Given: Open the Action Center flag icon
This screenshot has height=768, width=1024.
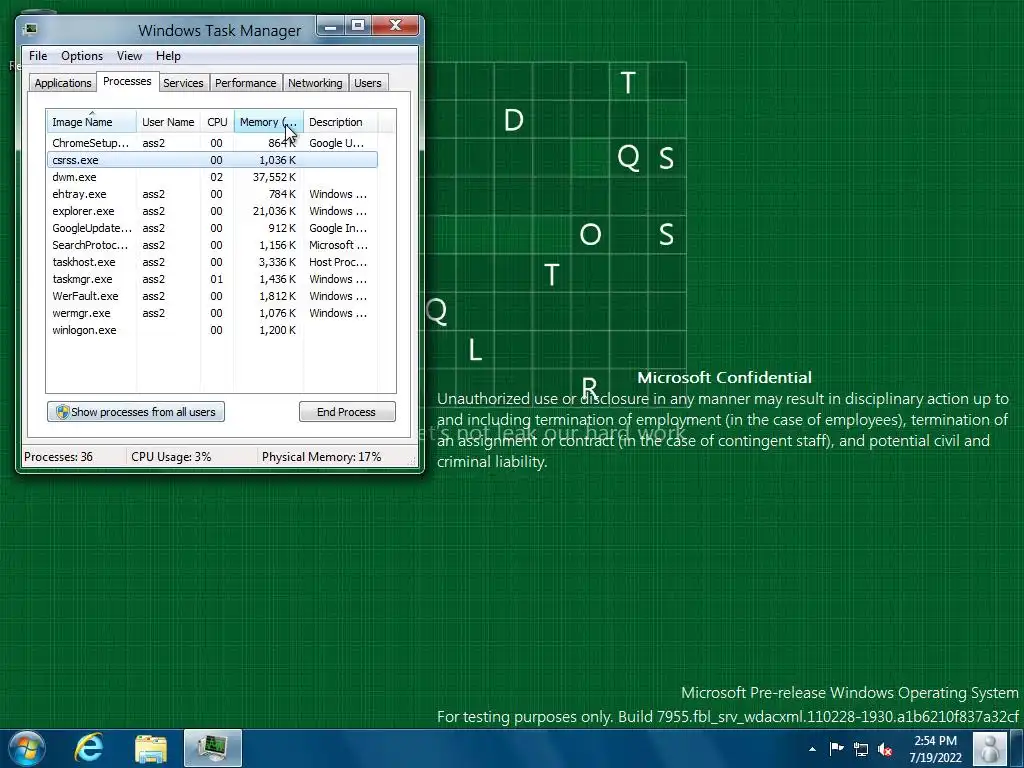Looking at the screenshot, I should point(837,749).
